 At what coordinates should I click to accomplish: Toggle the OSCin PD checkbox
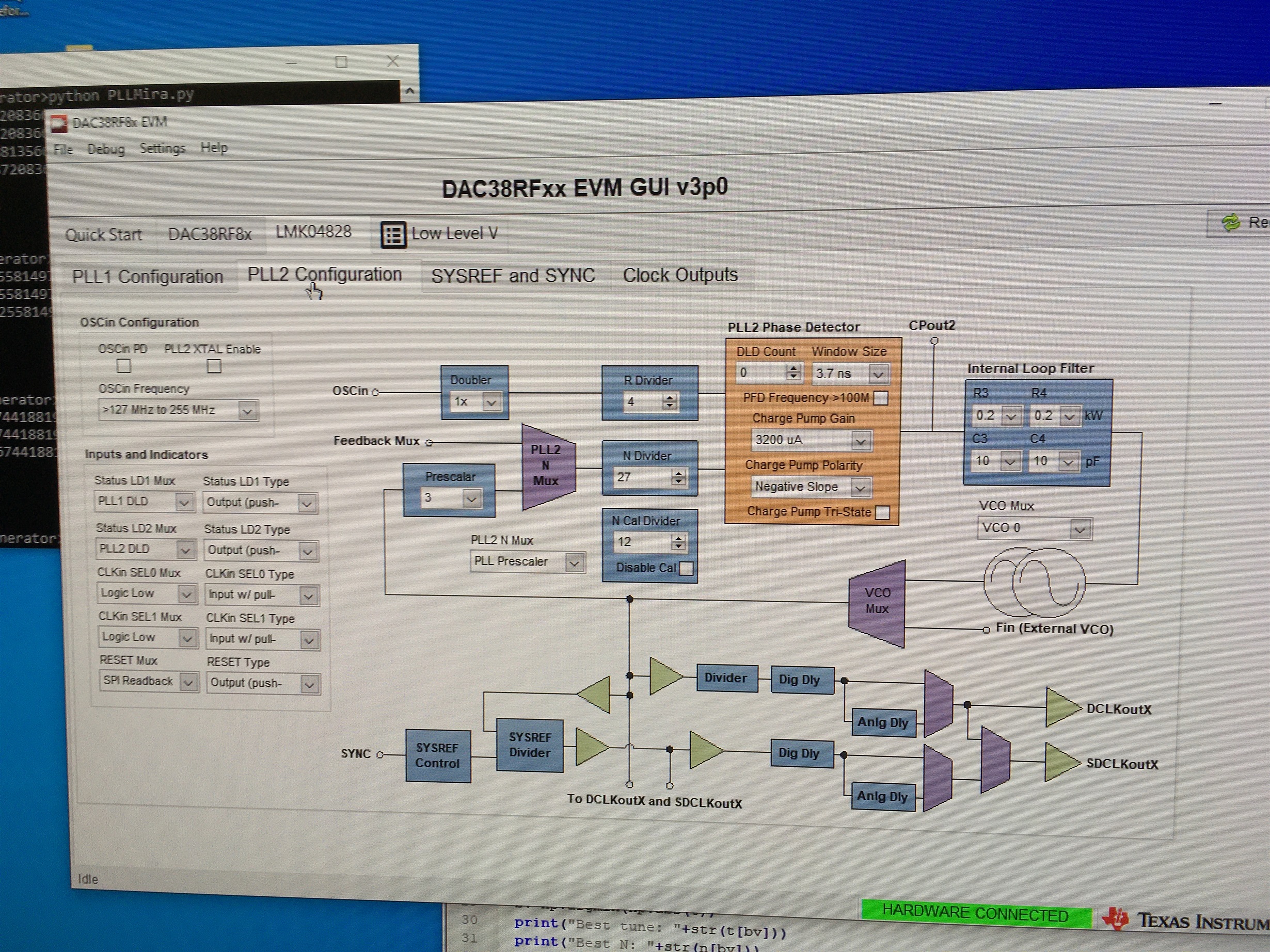pos(123,365)
